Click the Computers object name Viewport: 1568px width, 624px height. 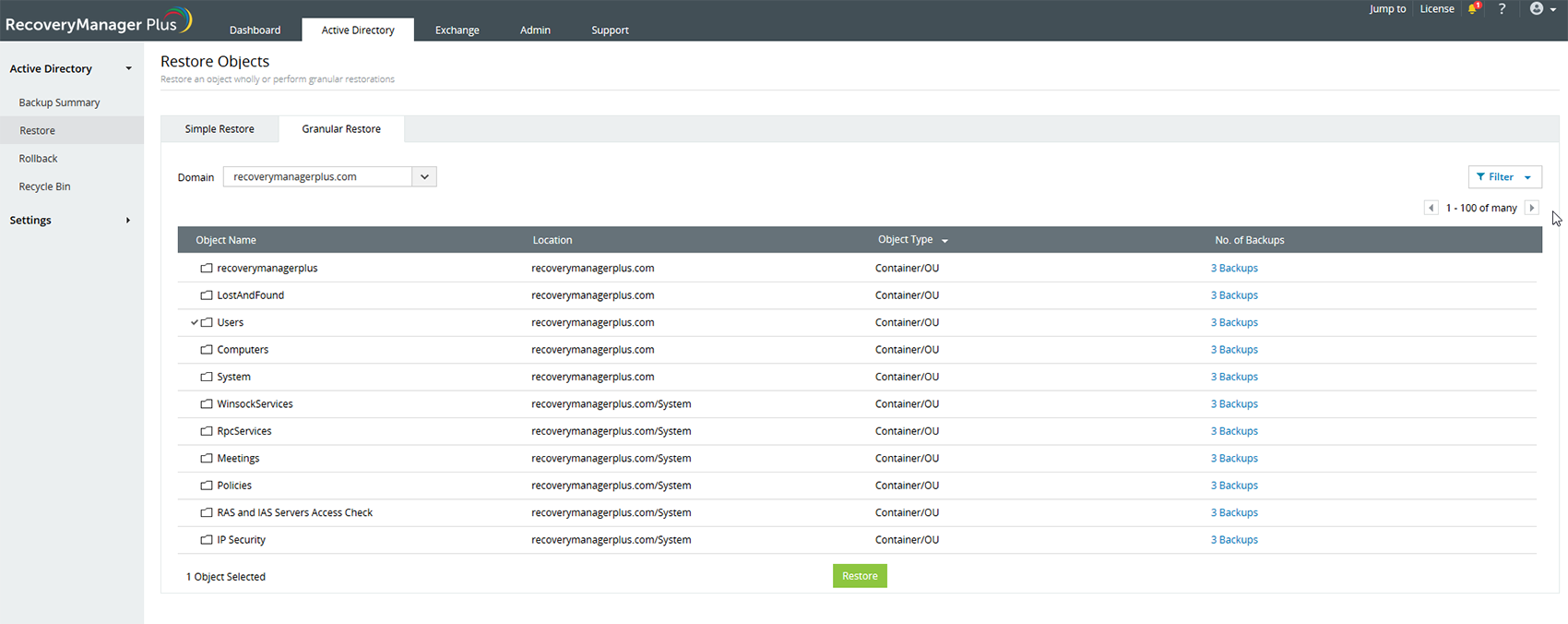(243, 350)
